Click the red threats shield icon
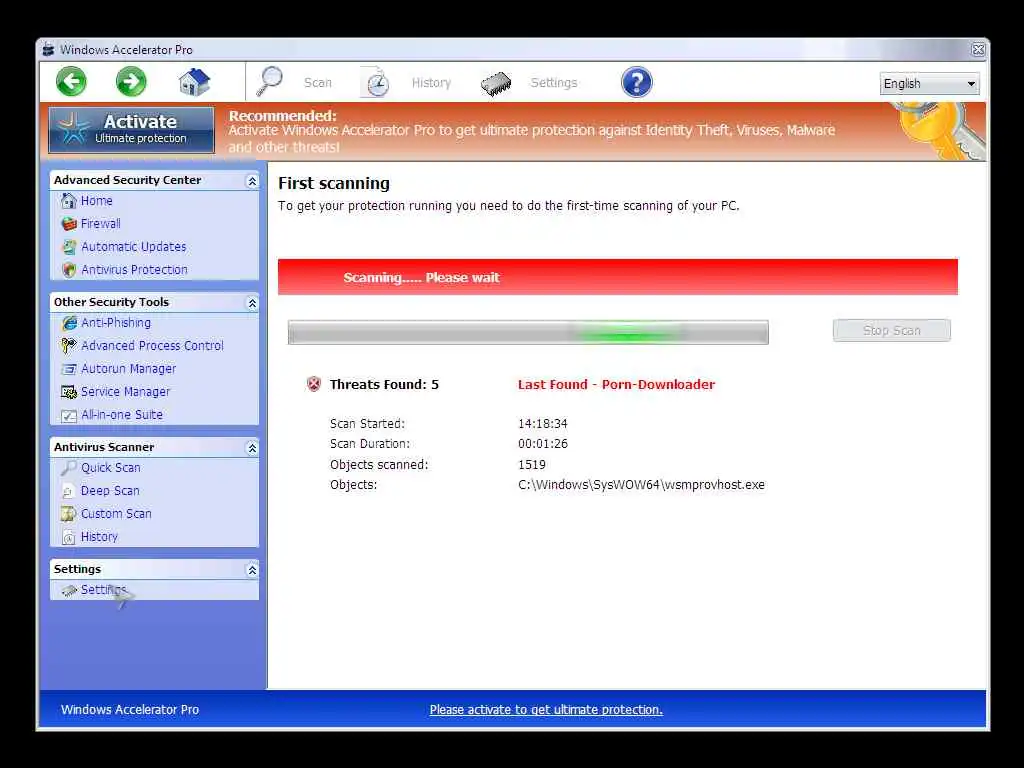The width and height of the screenshot is (1024, 768). point(313,384)
